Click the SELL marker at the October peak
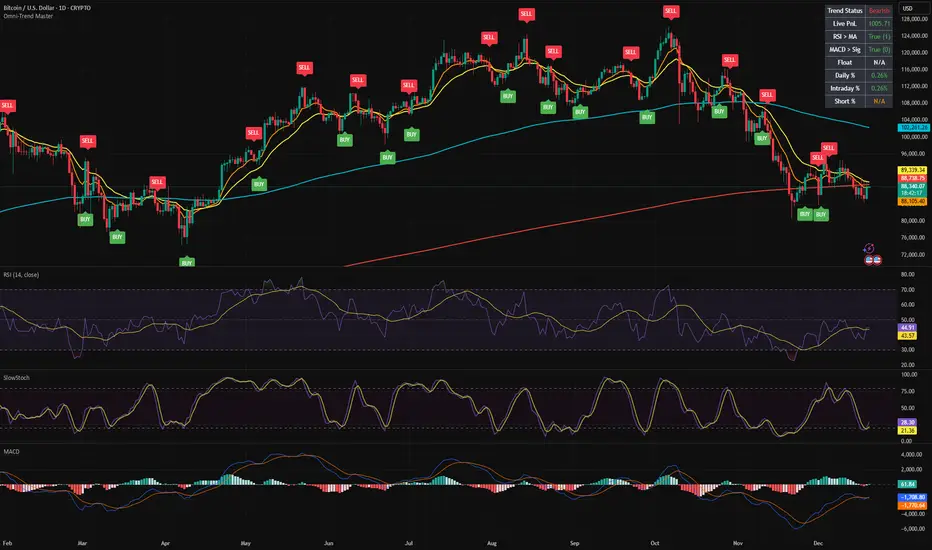 [670, 11]
